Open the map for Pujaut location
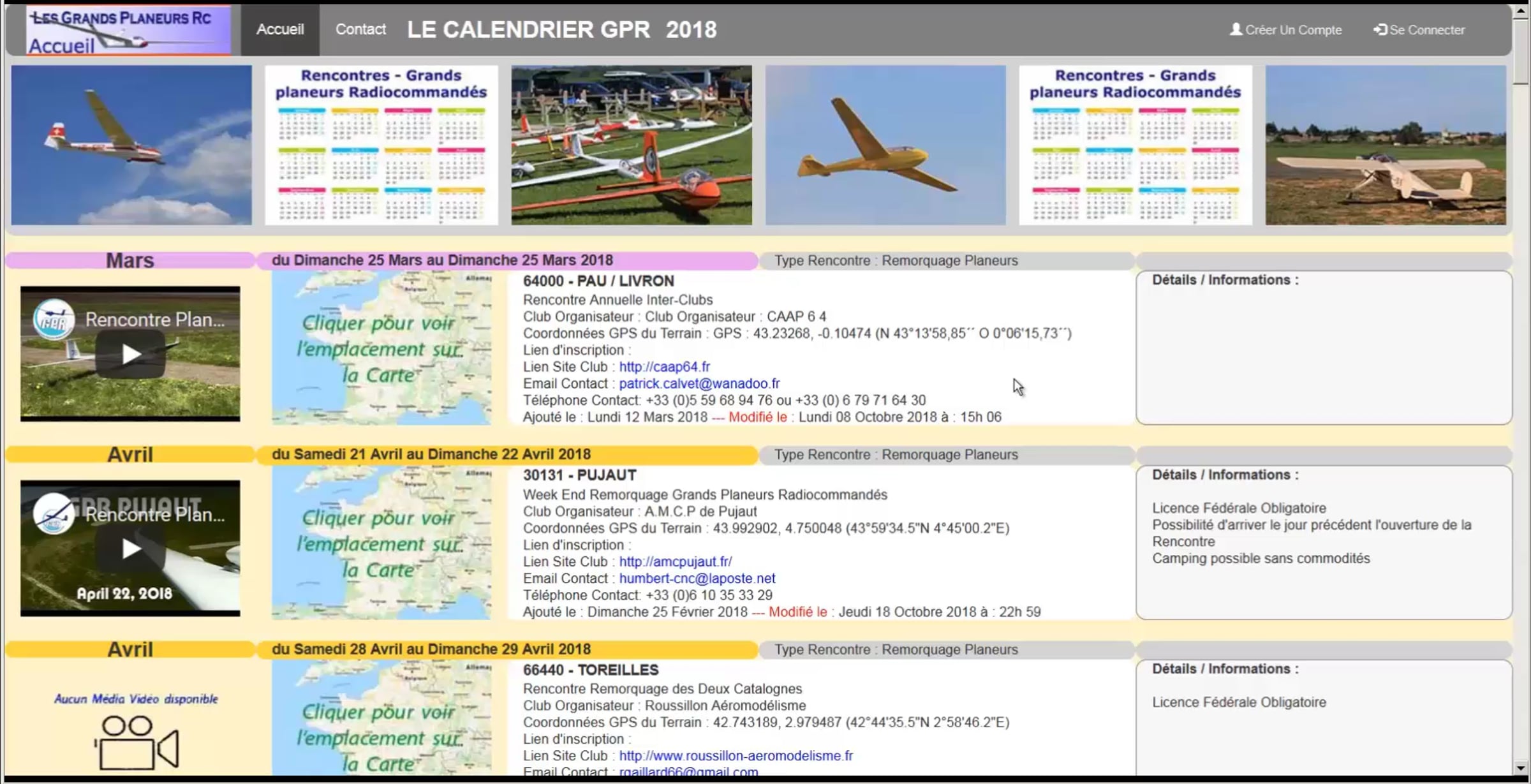The width and height of the screenshot is (1531, 784). pyautogui.click(x=381, y=543)
